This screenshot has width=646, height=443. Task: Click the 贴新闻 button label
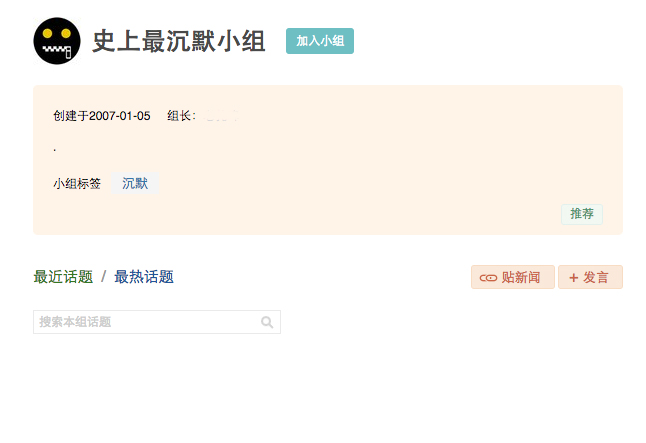tap(521, 278)
